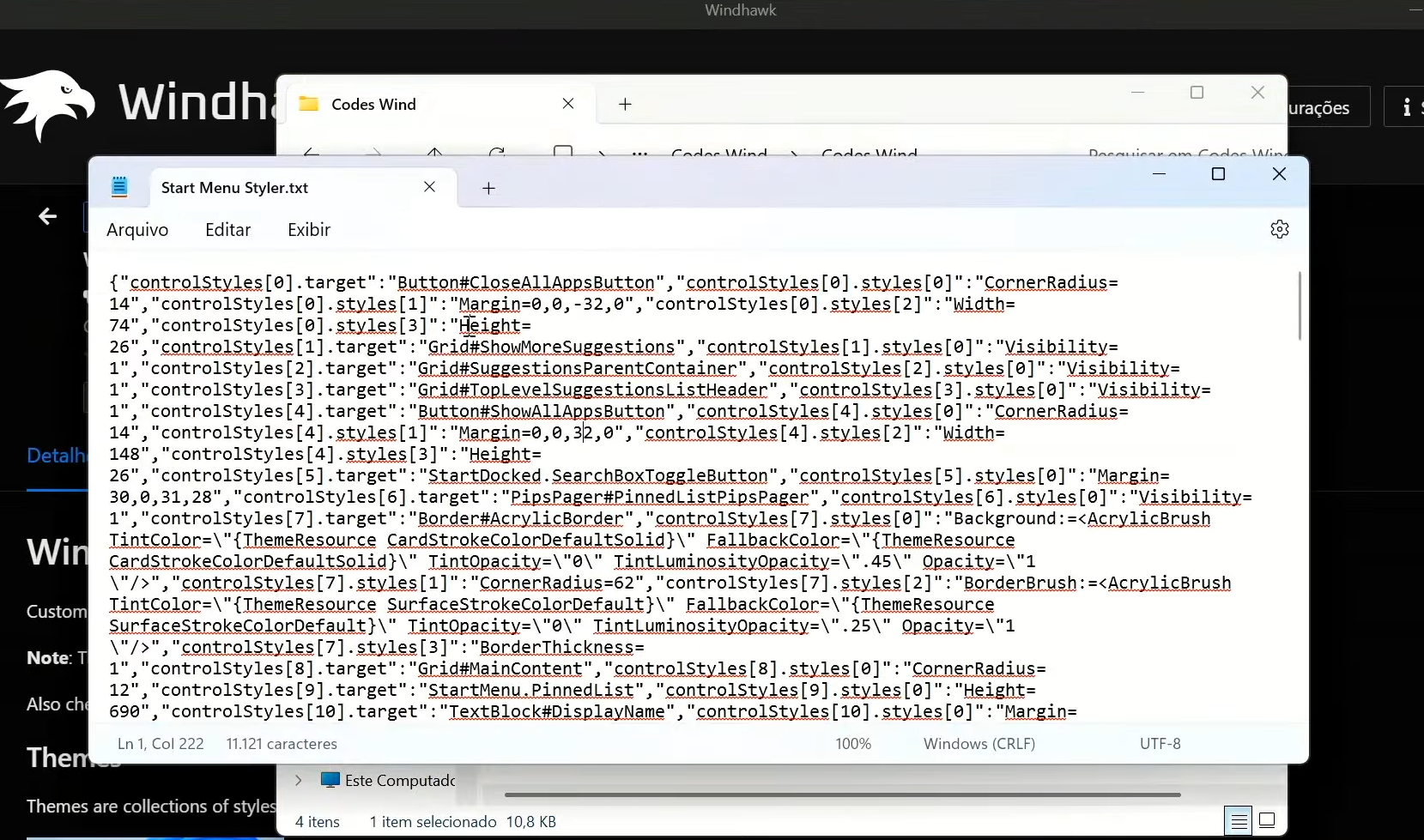
Task: Open the Windhawk info button
Action: coord(1406,107)
